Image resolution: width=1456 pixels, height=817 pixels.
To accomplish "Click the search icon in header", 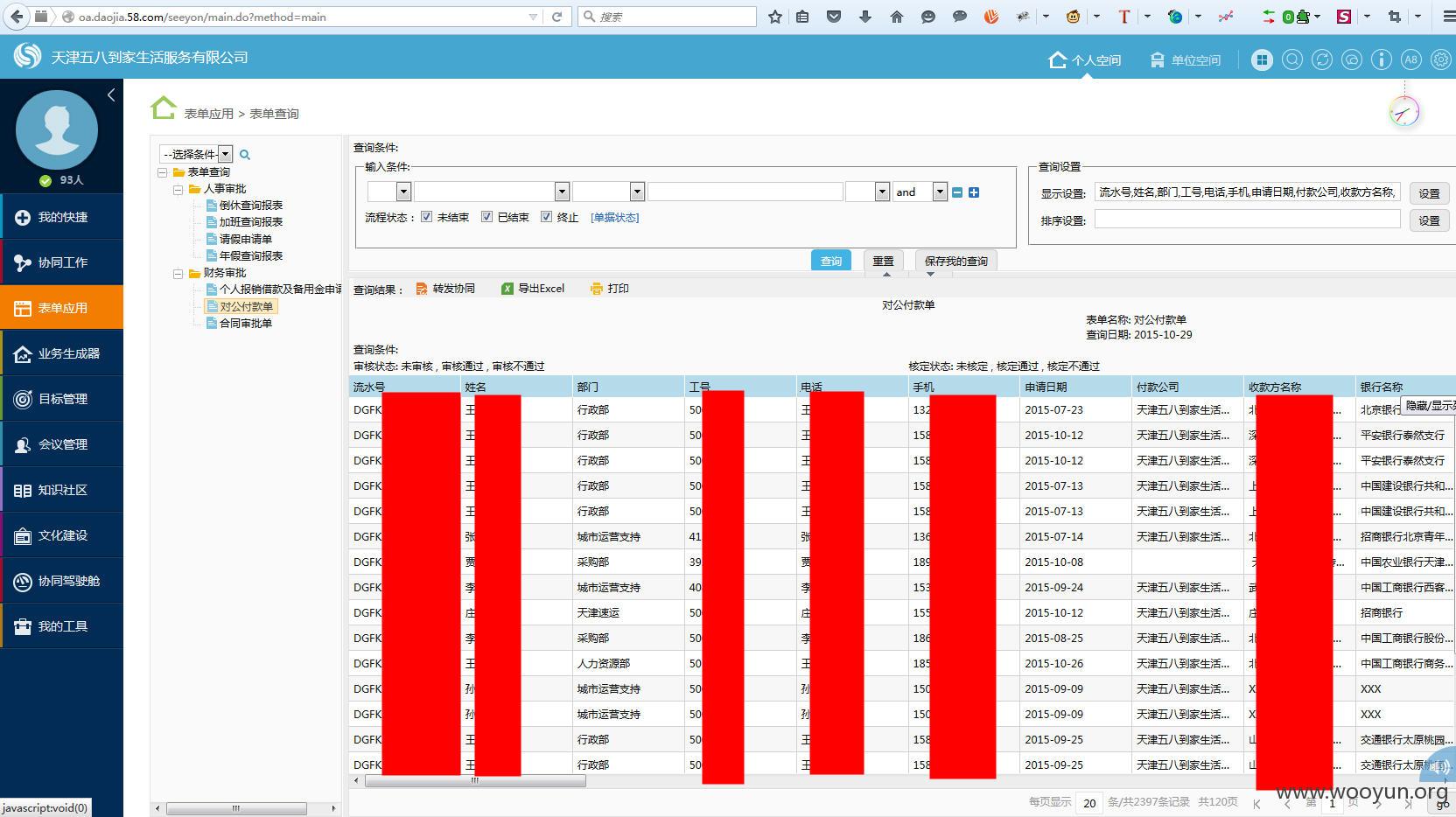I will (x=1292, y=59).
